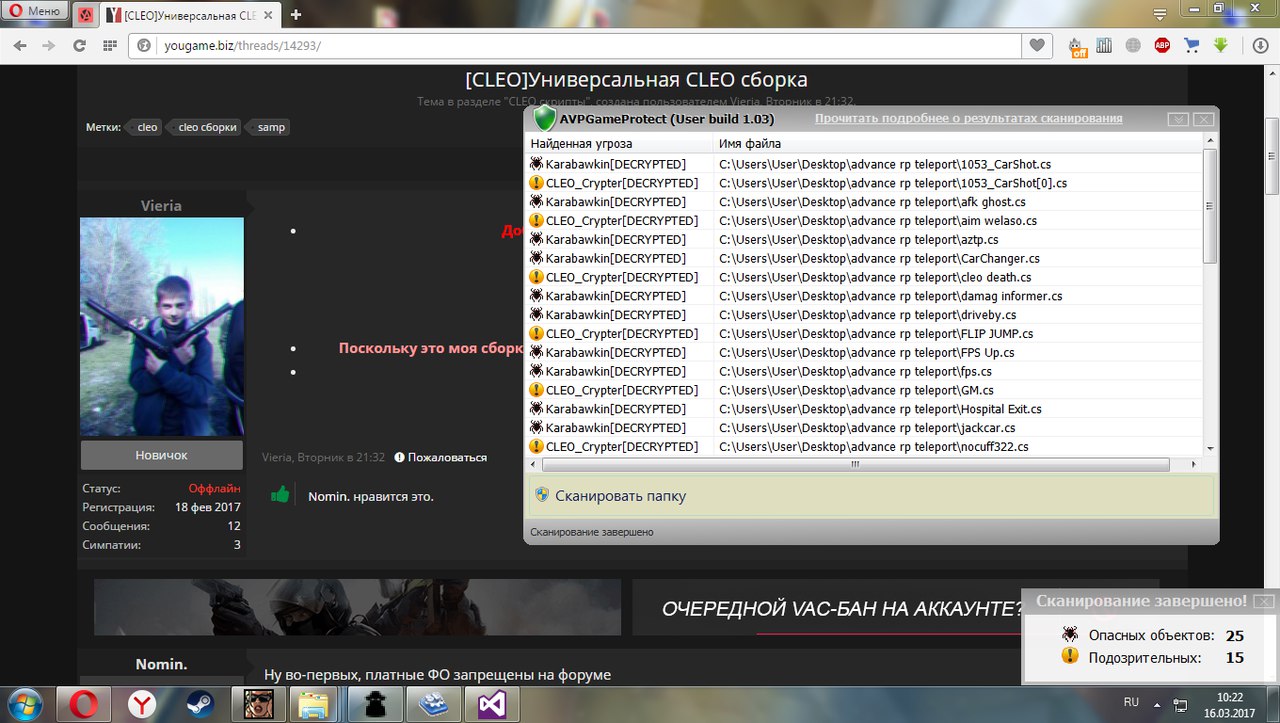
Task: Open the Opera Меню button
Action: point(35,13)
